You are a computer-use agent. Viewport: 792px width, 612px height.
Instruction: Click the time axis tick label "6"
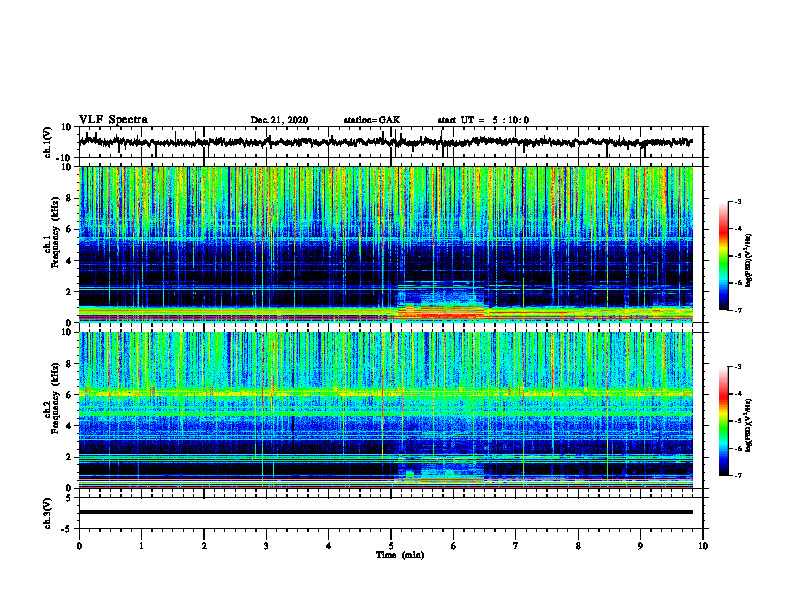coord(454,546)
